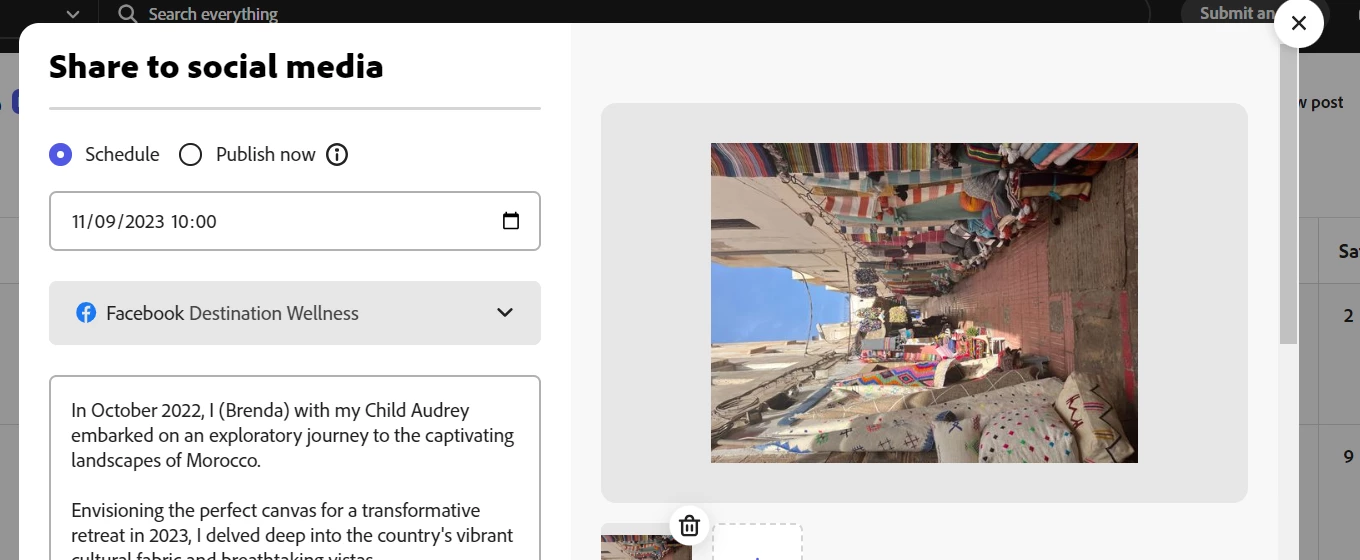Click the 'In October 2022' caption paragraph

[x=292, y=435]
